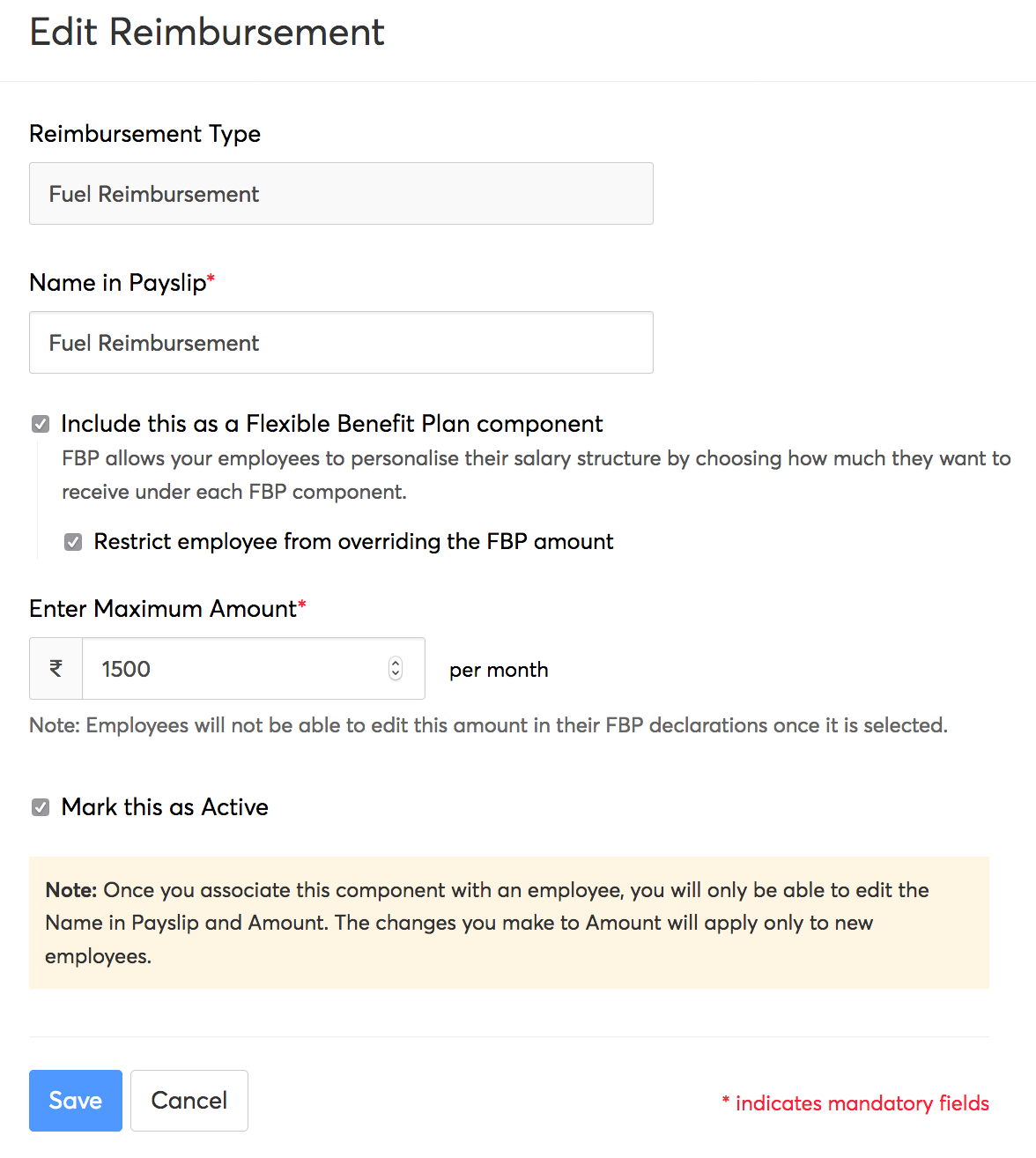Uncheck the Mark this as Active checkbox
Screen dimensions: 1036x1158
(41, 807)
